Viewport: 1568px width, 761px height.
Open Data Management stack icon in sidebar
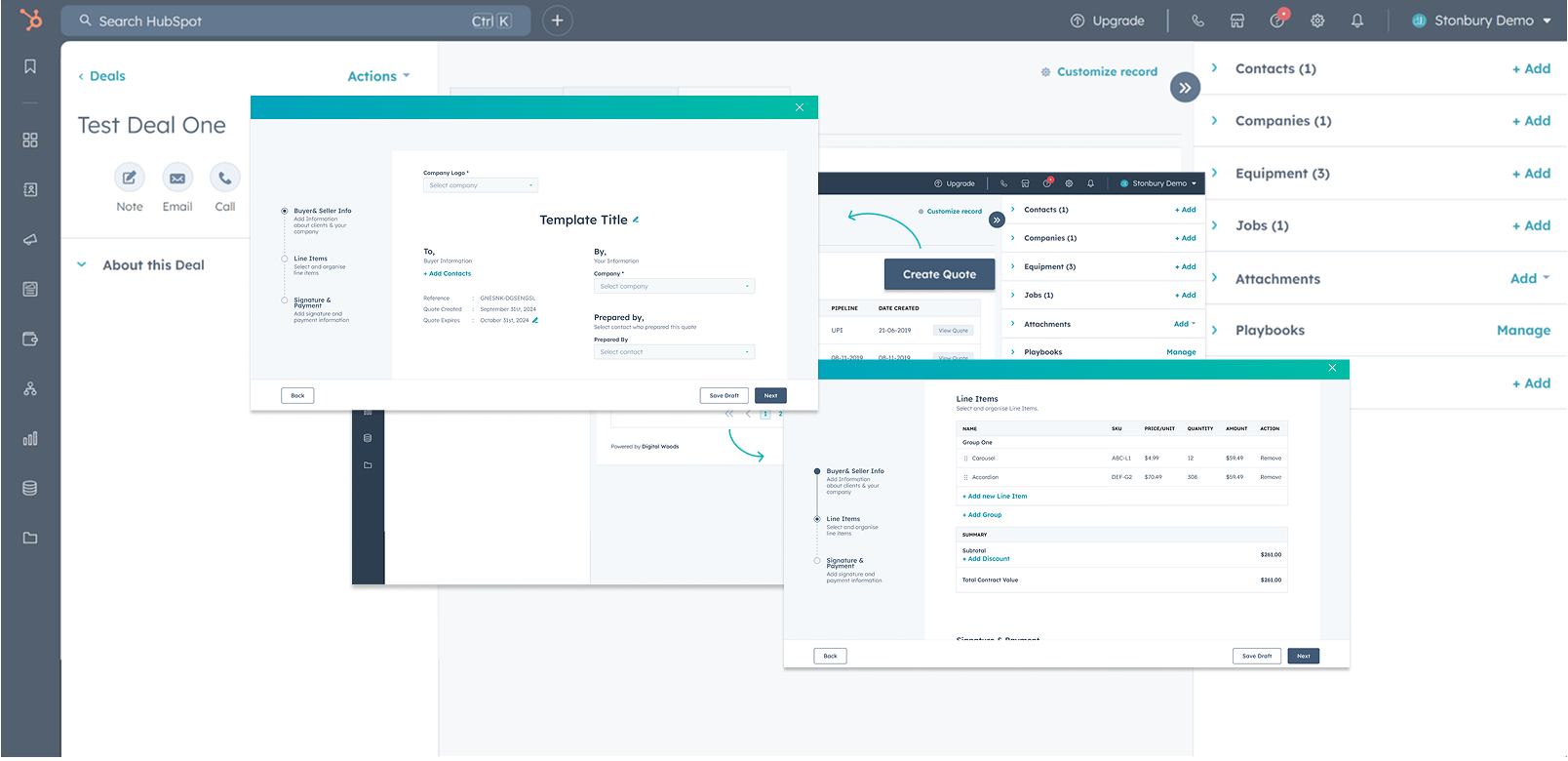coord(30,488)
